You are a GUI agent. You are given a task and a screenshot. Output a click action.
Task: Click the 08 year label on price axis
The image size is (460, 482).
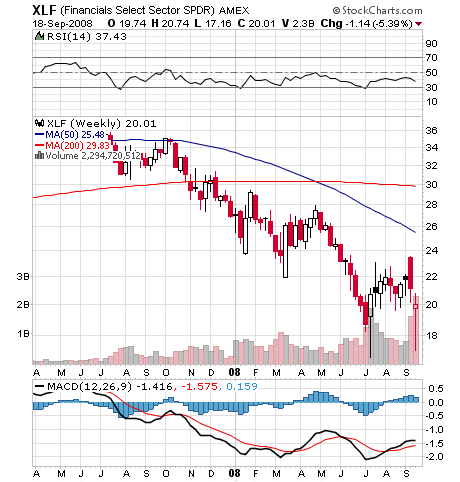point(234,372)
